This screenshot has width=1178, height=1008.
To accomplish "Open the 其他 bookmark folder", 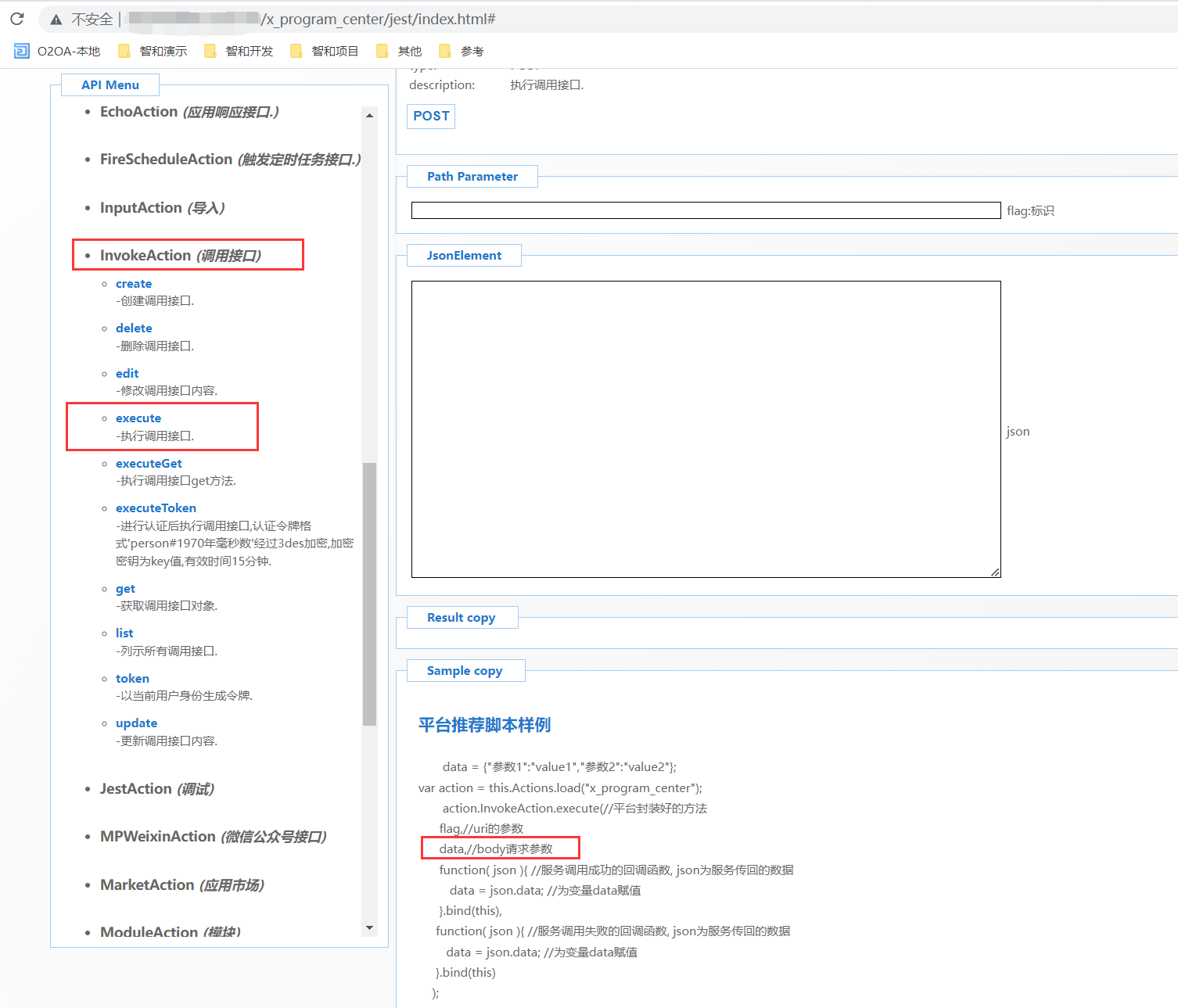I will (399, 51).
